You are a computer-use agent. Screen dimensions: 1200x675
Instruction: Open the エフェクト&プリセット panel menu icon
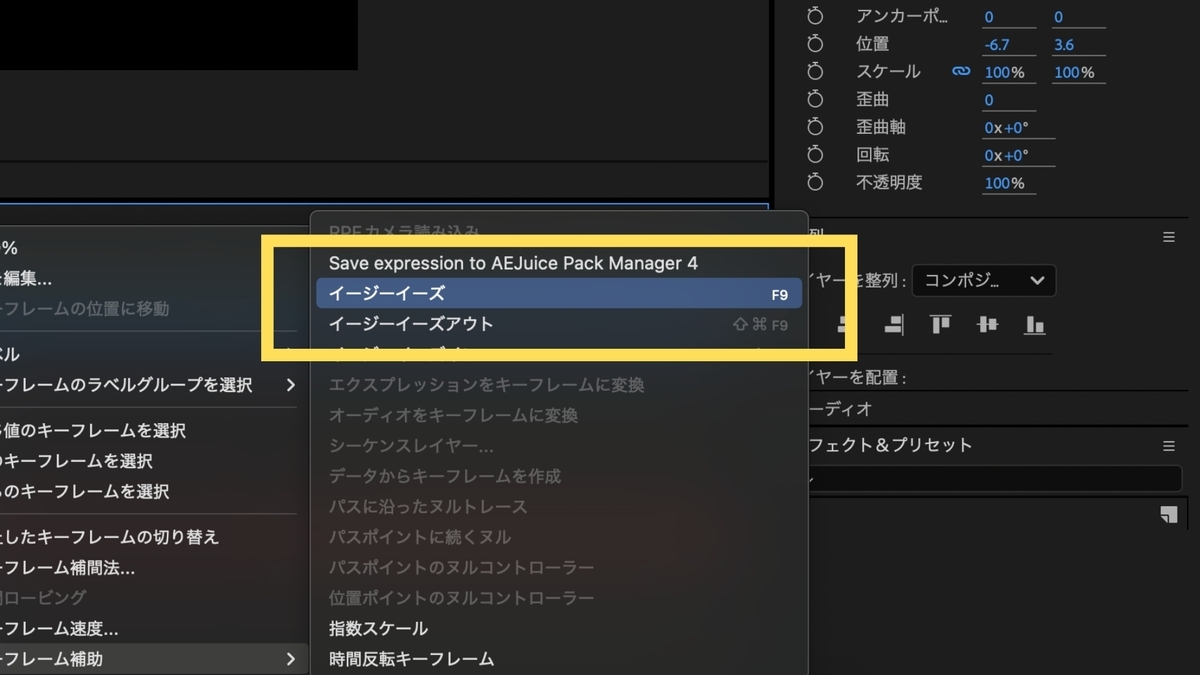[1168, 446]
